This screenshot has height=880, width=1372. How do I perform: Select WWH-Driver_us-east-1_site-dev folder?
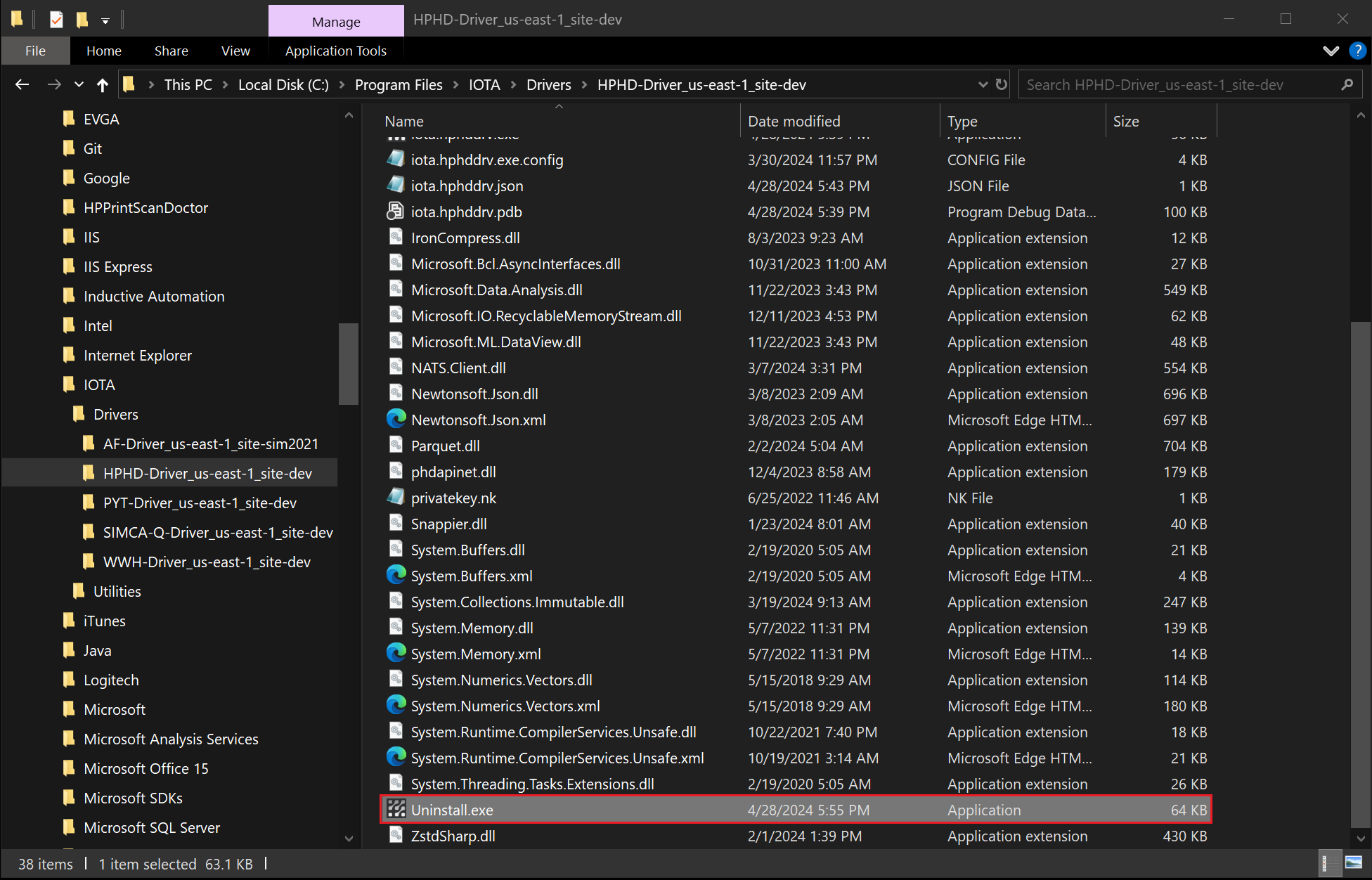tap(207, 562)
